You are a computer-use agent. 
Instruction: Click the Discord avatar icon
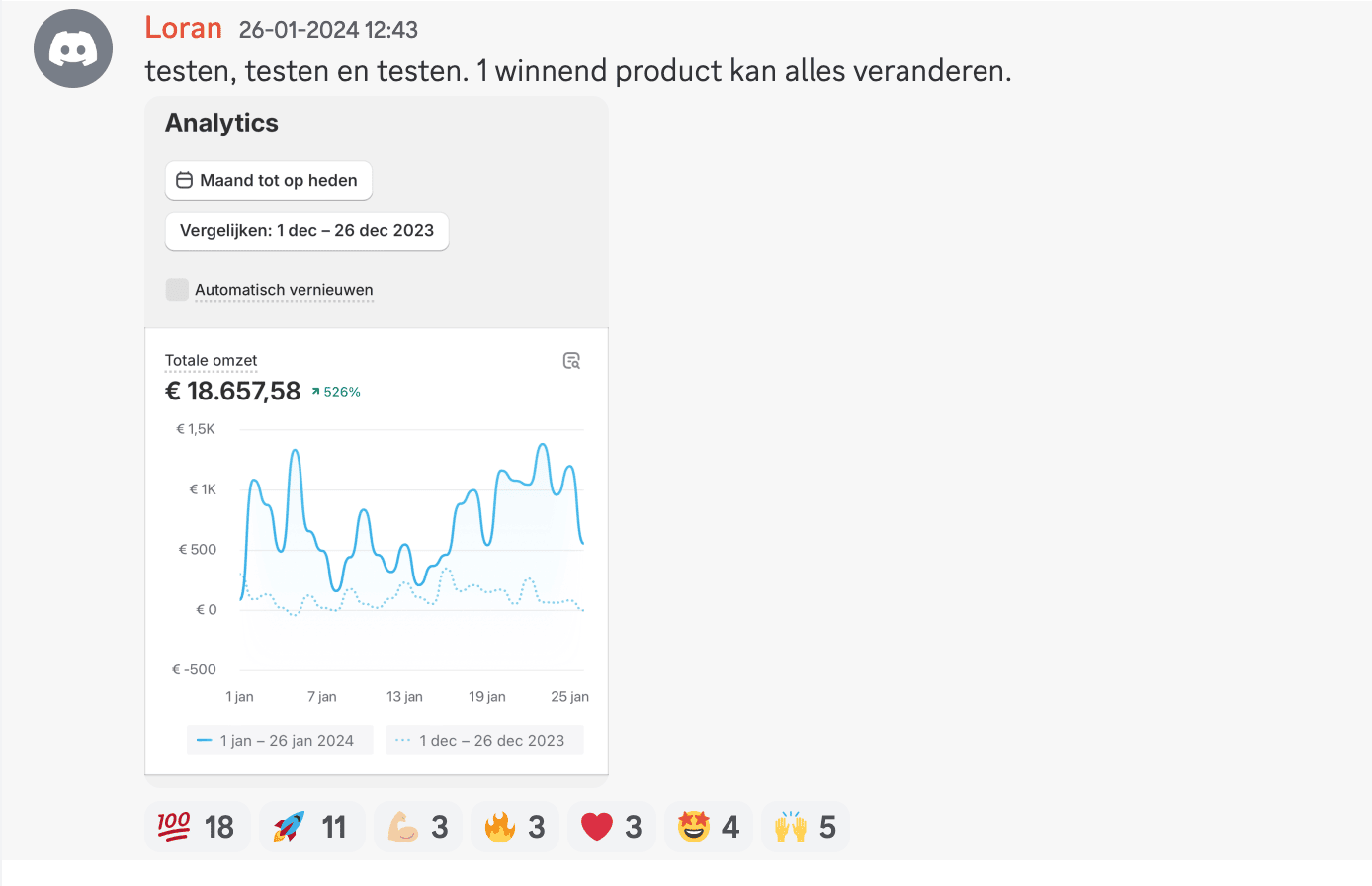73,48
